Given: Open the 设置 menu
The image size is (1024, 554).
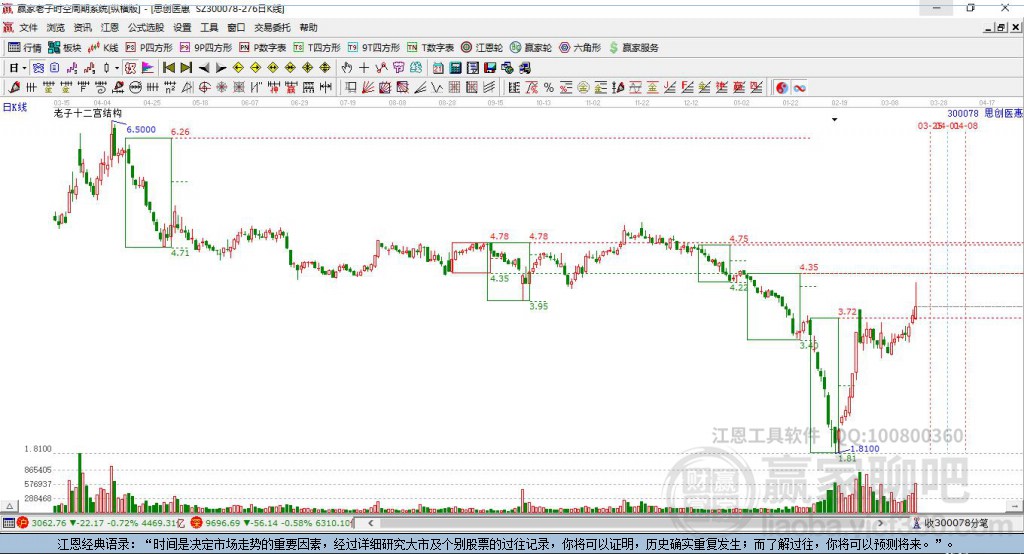Looking at the screenshot, I should [182, 27].
